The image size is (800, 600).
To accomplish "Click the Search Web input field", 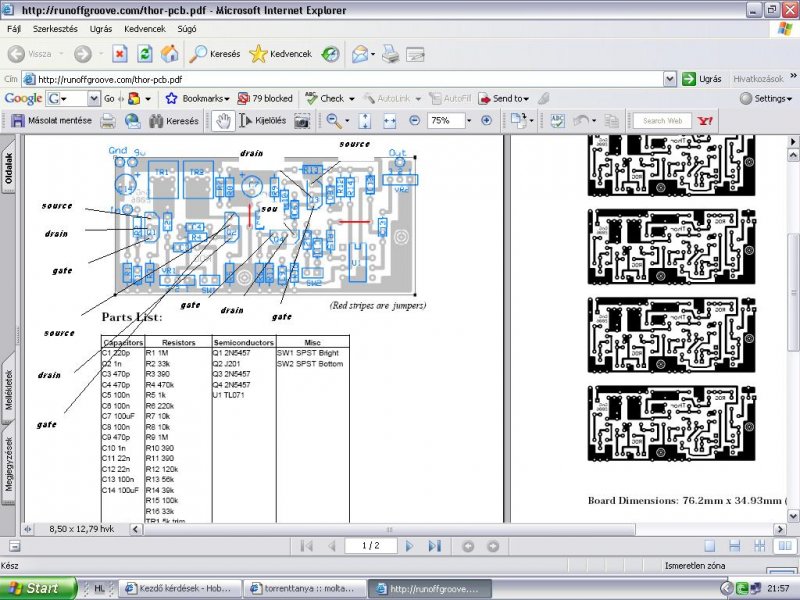I will (662, 121).
